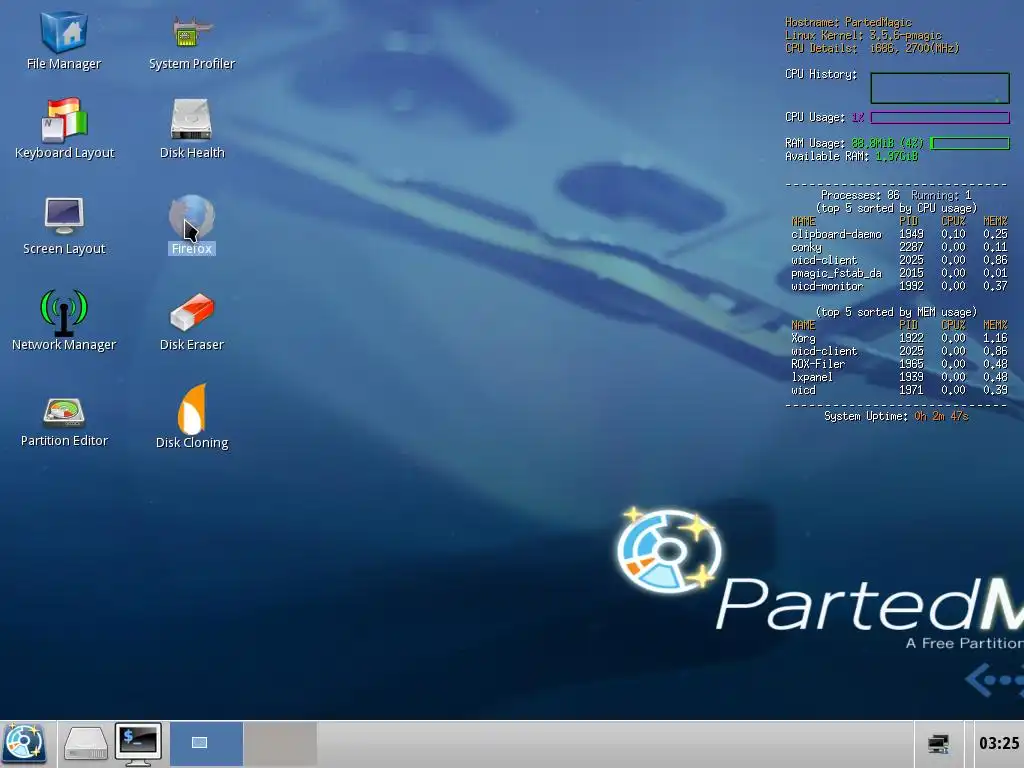Screen dimensions: 1024x768
Task: Click the 'wicd-monitor' process row
Action: click(899, 286)
